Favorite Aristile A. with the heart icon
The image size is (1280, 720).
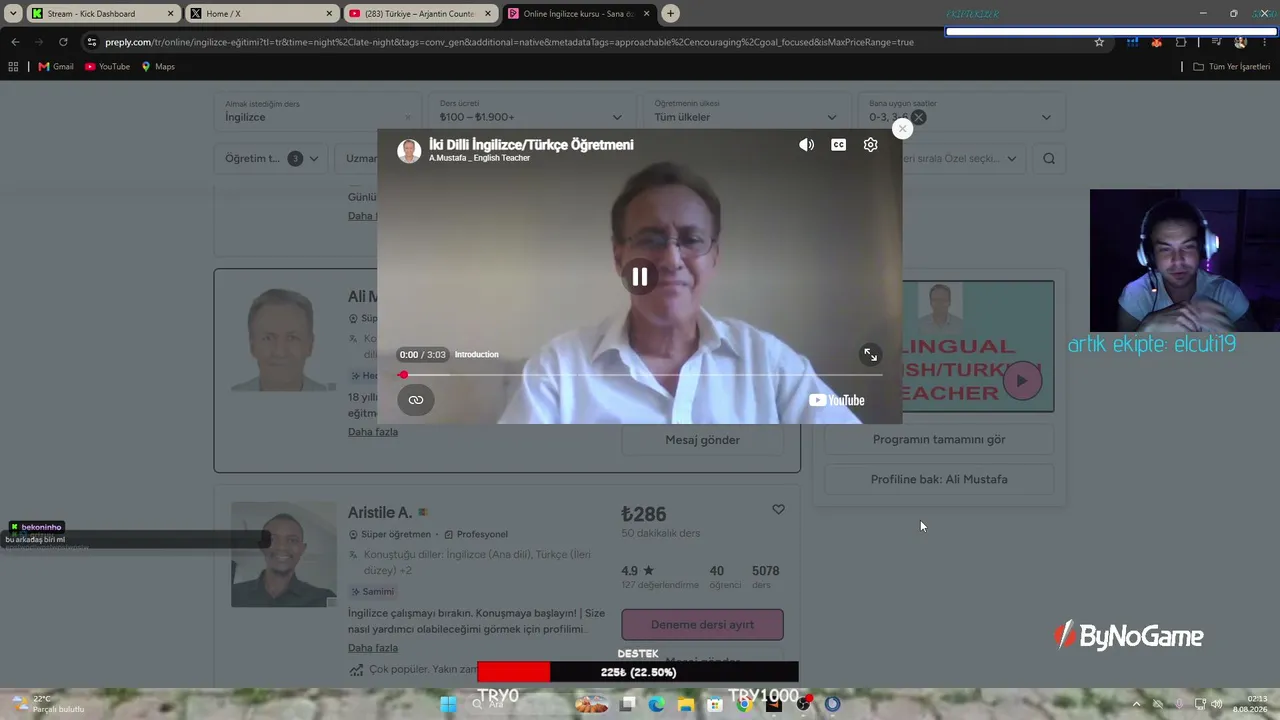[x=778, y=510]
